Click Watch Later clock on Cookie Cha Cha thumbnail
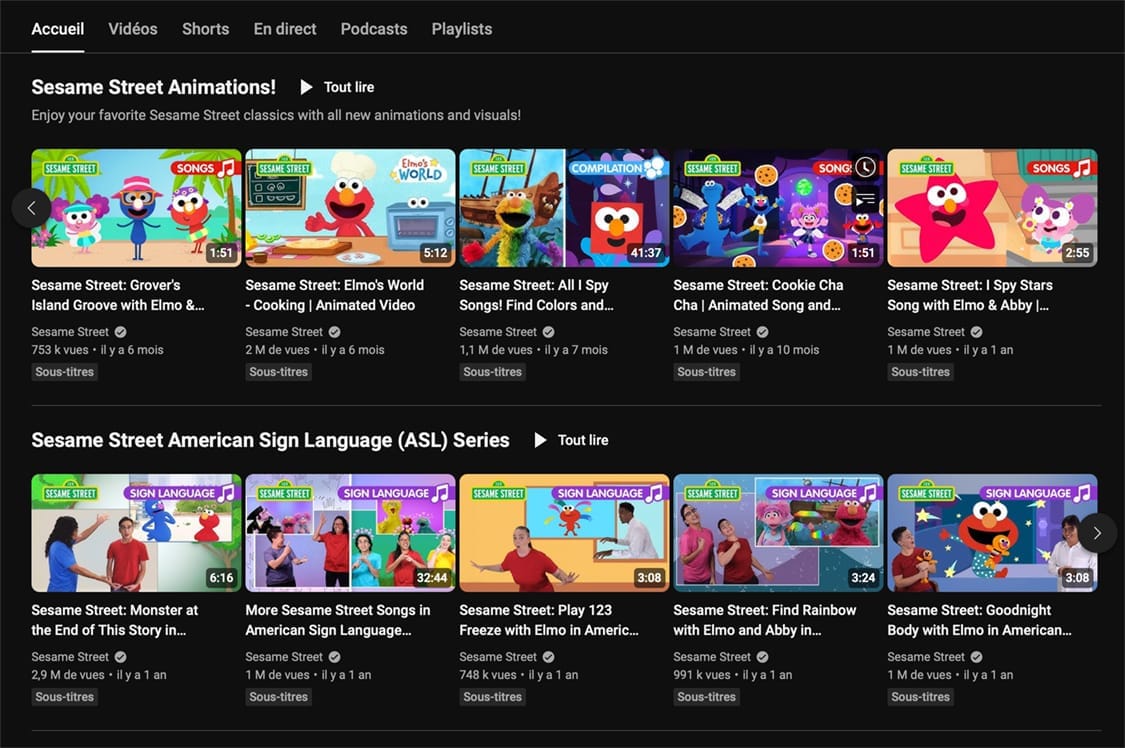This screenshot has height=748, width=1125. 865,167
